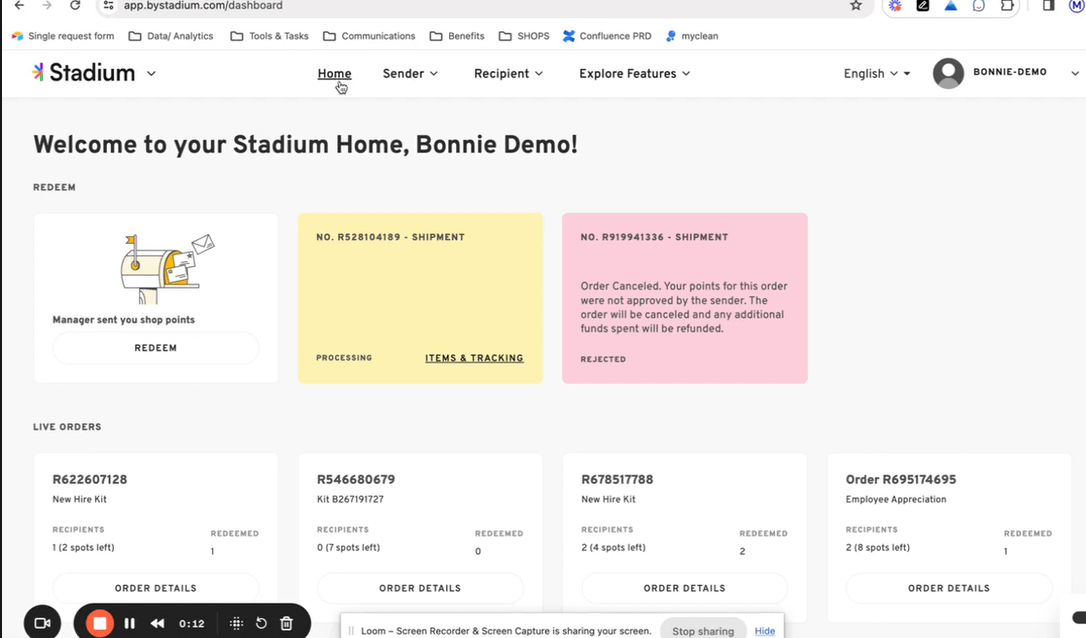The width and height of the screenshot is (1086, 638).
Task: Click the Stadium logo in the navbar
Action: coord(84,72)
